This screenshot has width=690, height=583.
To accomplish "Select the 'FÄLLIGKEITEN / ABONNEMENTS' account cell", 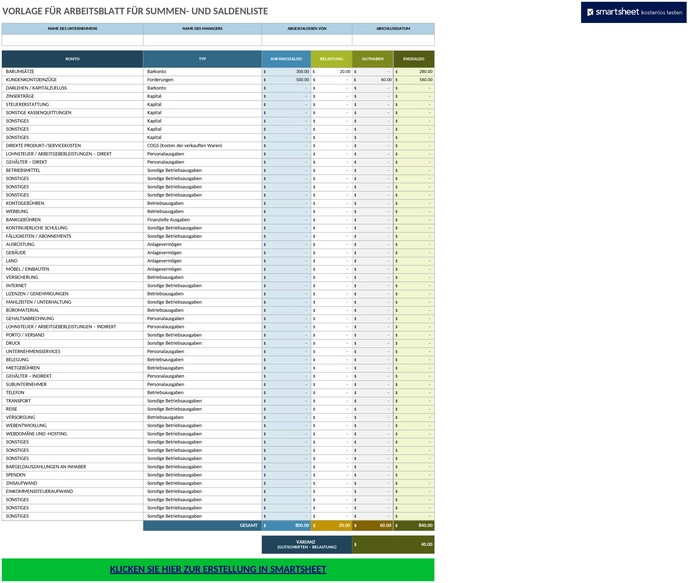I will coord(72,236).
